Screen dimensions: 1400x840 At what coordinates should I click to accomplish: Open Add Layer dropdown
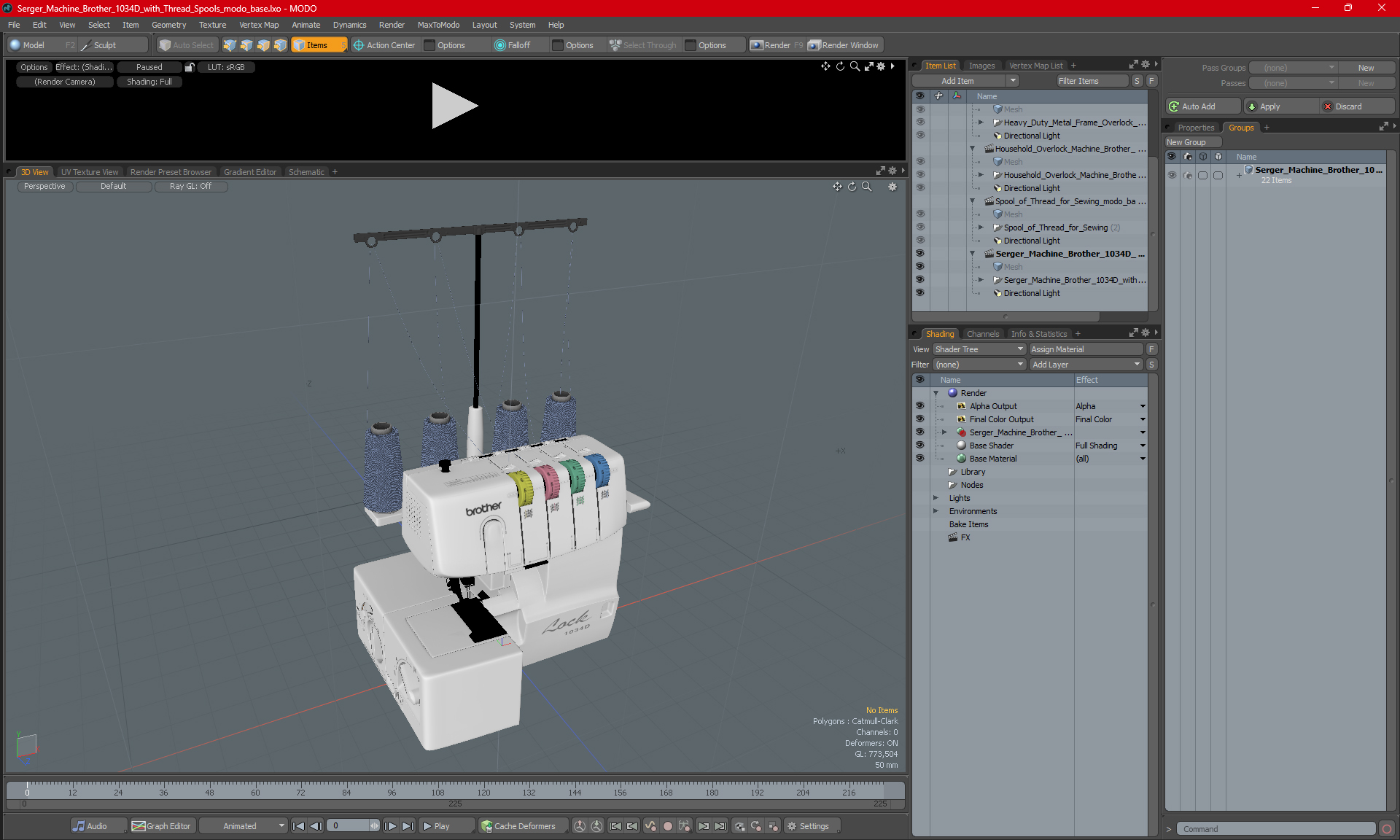click(1086, 365)
